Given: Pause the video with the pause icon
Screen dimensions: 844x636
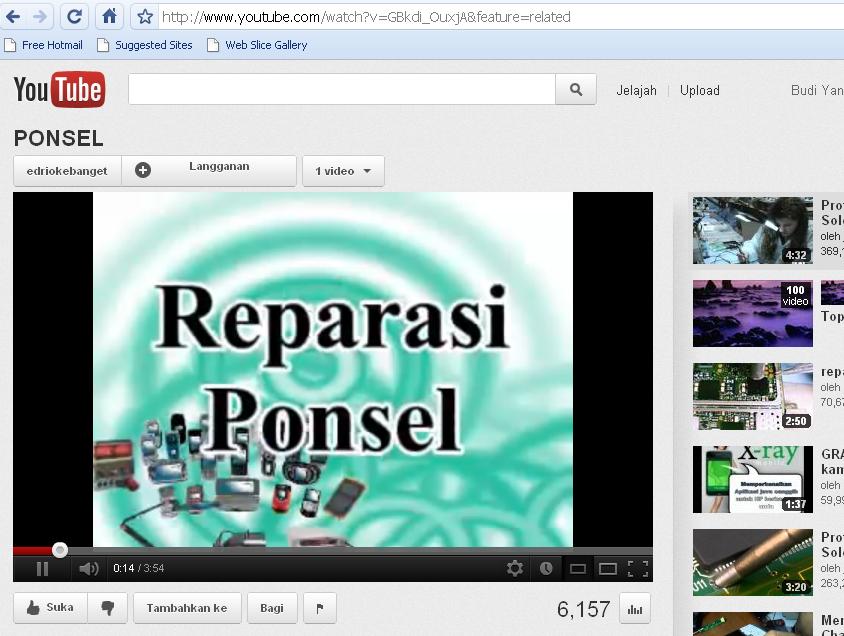Looking at the screenshot, I should 42,569.
